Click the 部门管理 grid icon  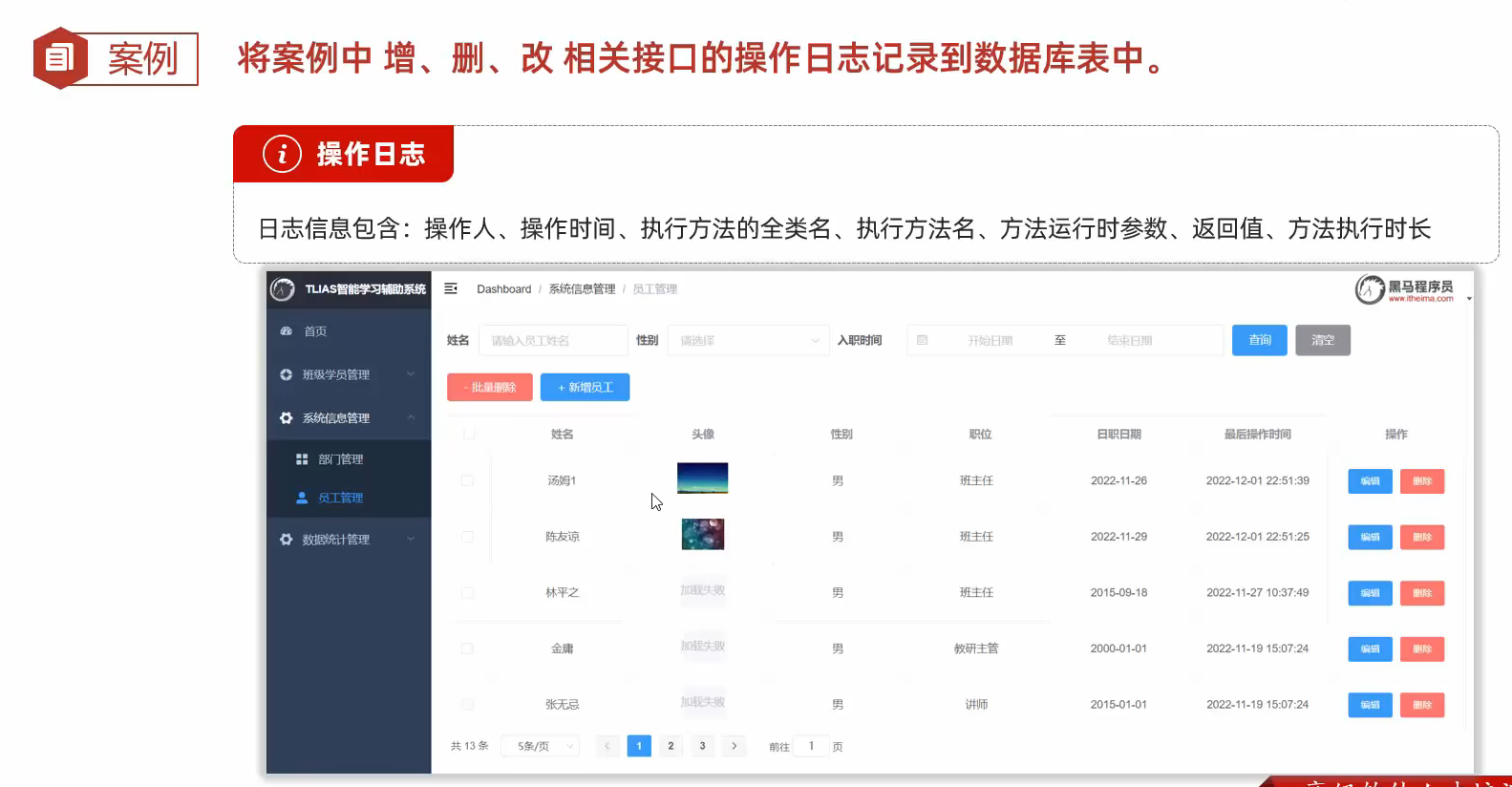(302, 459)
